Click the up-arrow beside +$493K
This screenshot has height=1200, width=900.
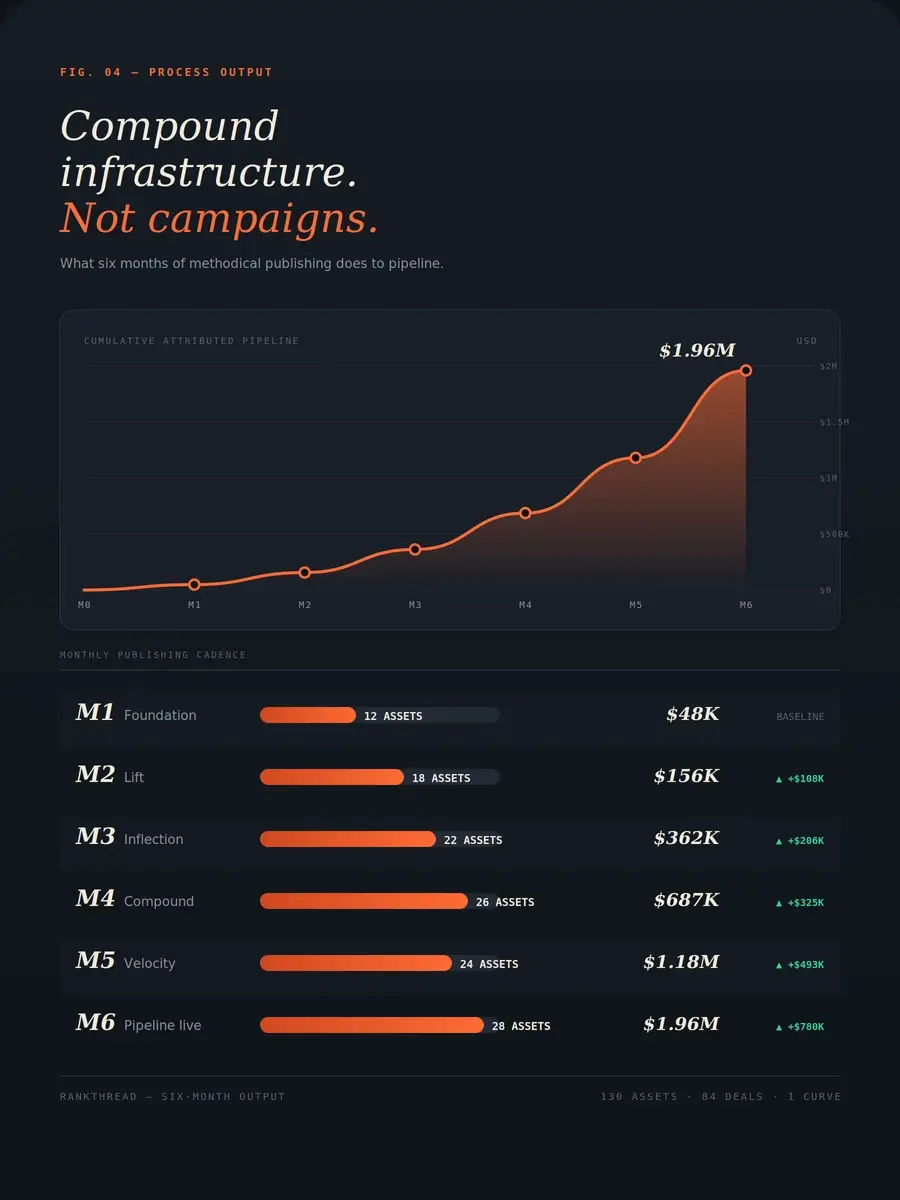click(x=779, y=965)
